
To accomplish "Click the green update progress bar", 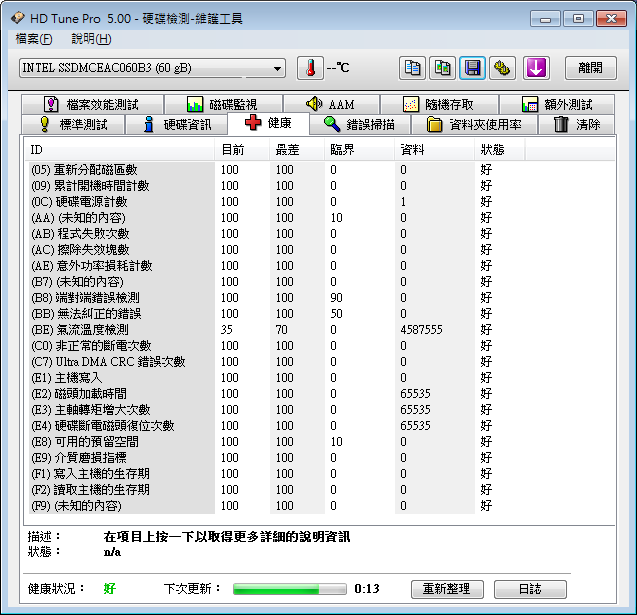I will pos(290,589).
